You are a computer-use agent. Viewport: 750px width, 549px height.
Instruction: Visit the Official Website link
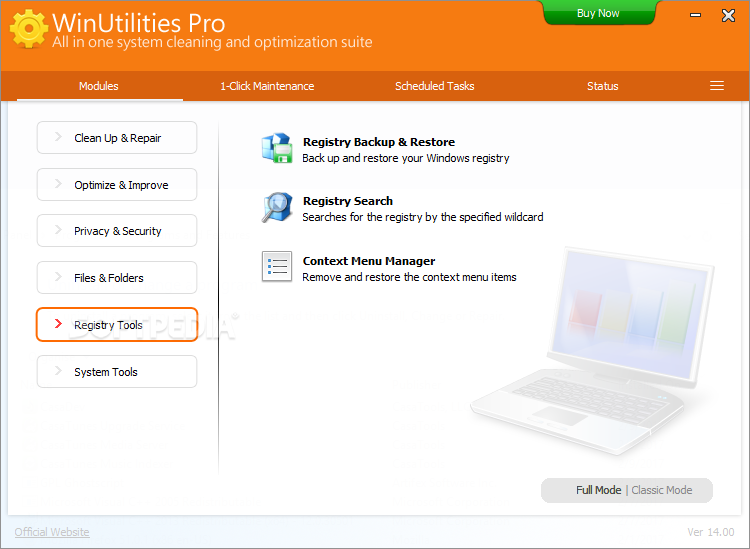point(52,532)
